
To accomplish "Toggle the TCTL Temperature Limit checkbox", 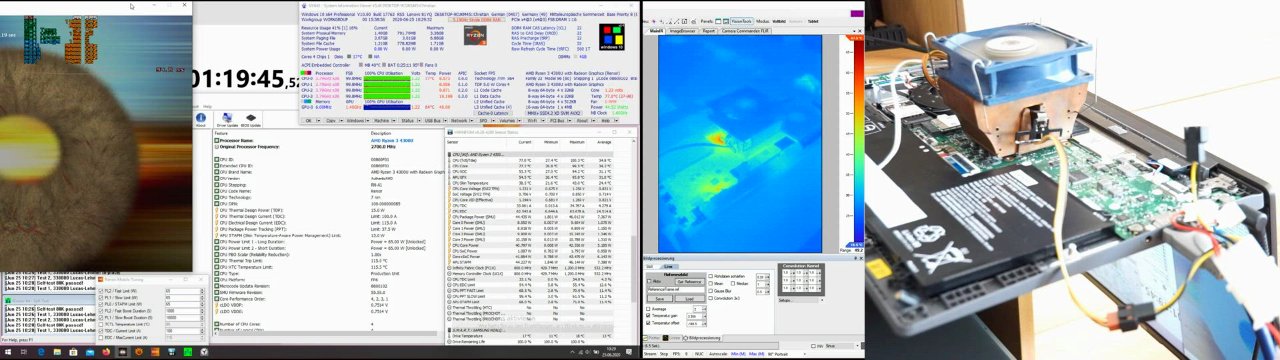I will tap(101, 324).
